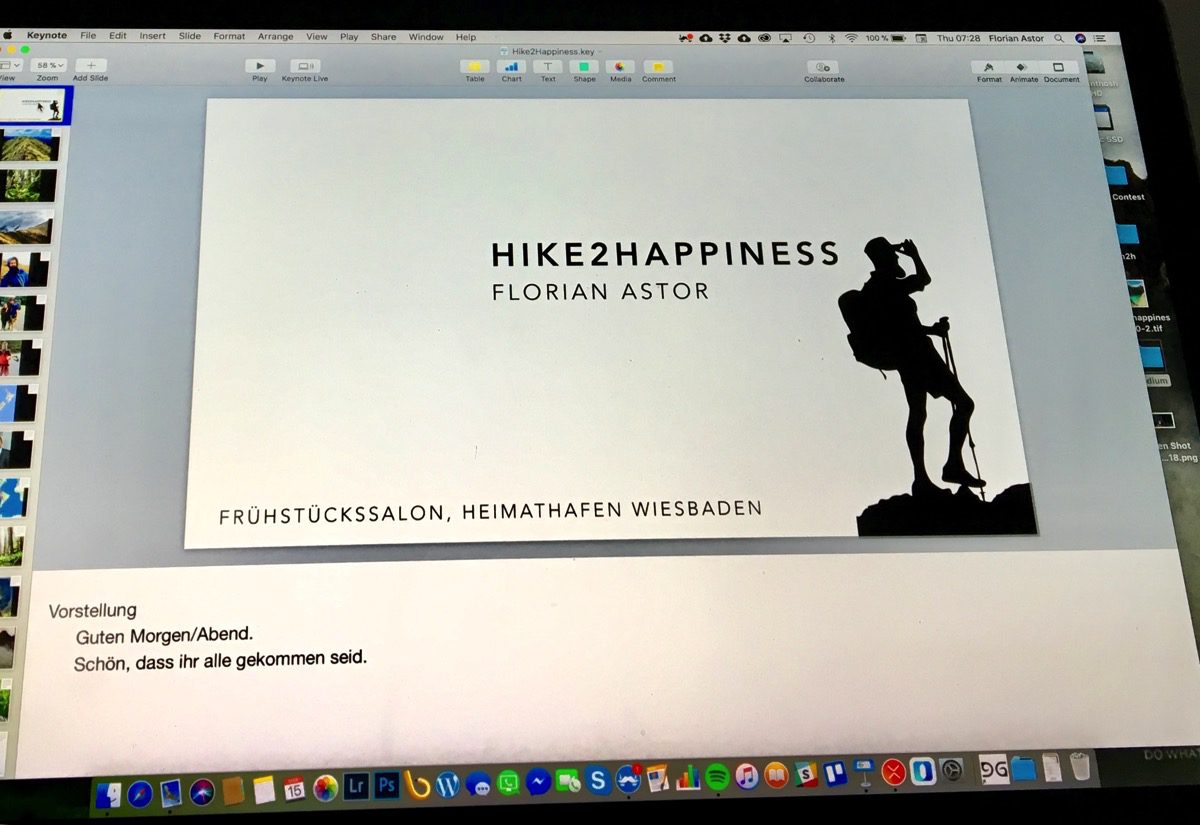Click the Add Slide button
1200x825 pixels.
[x=90, y=65]
